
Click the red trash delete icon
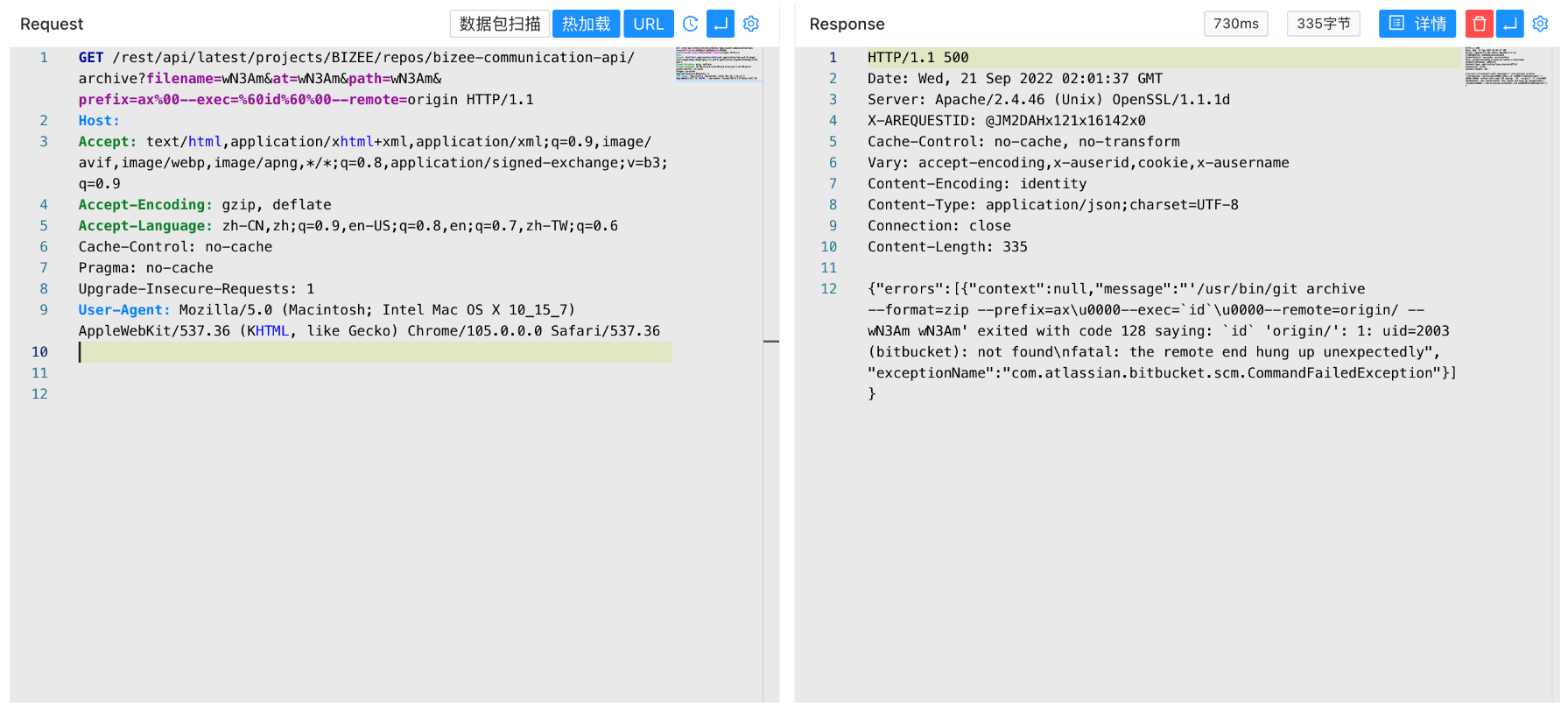pos(1480,24)
